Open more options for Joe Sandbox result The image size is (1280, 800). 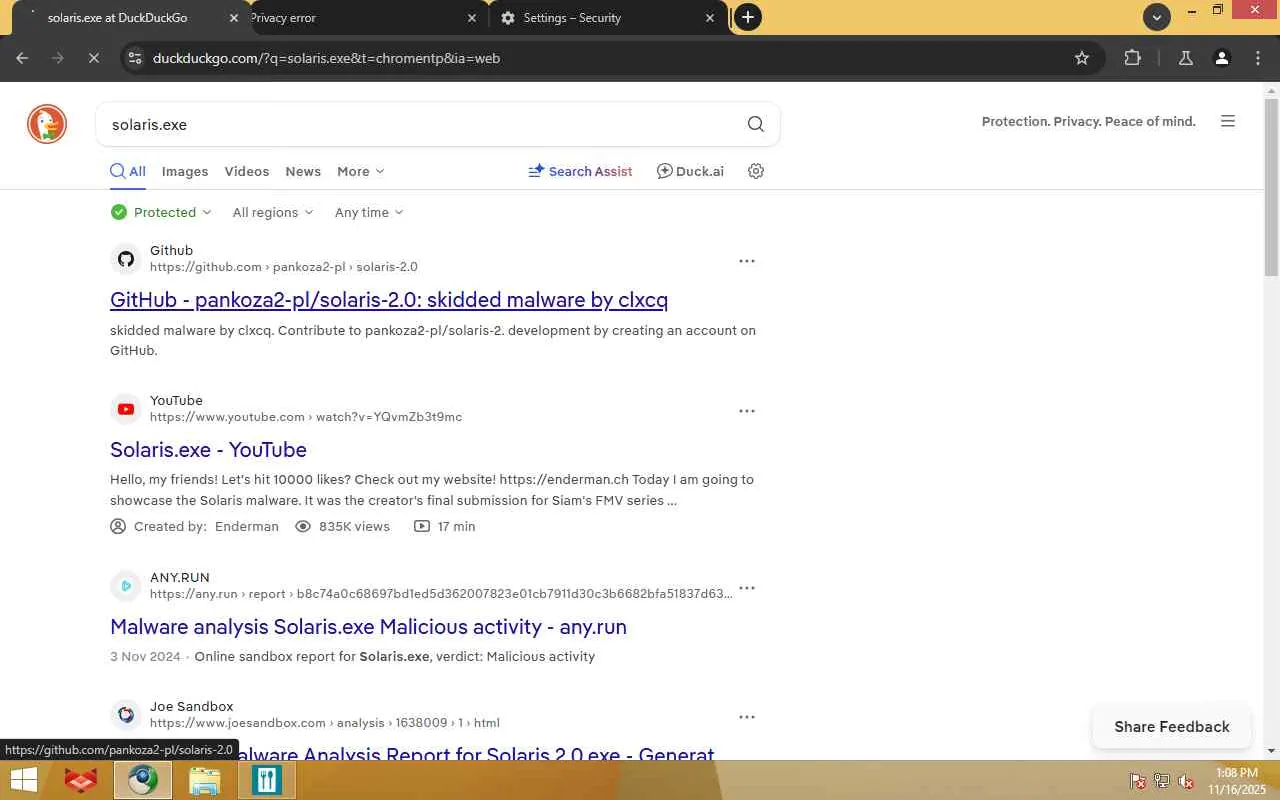tap(747, 717)
